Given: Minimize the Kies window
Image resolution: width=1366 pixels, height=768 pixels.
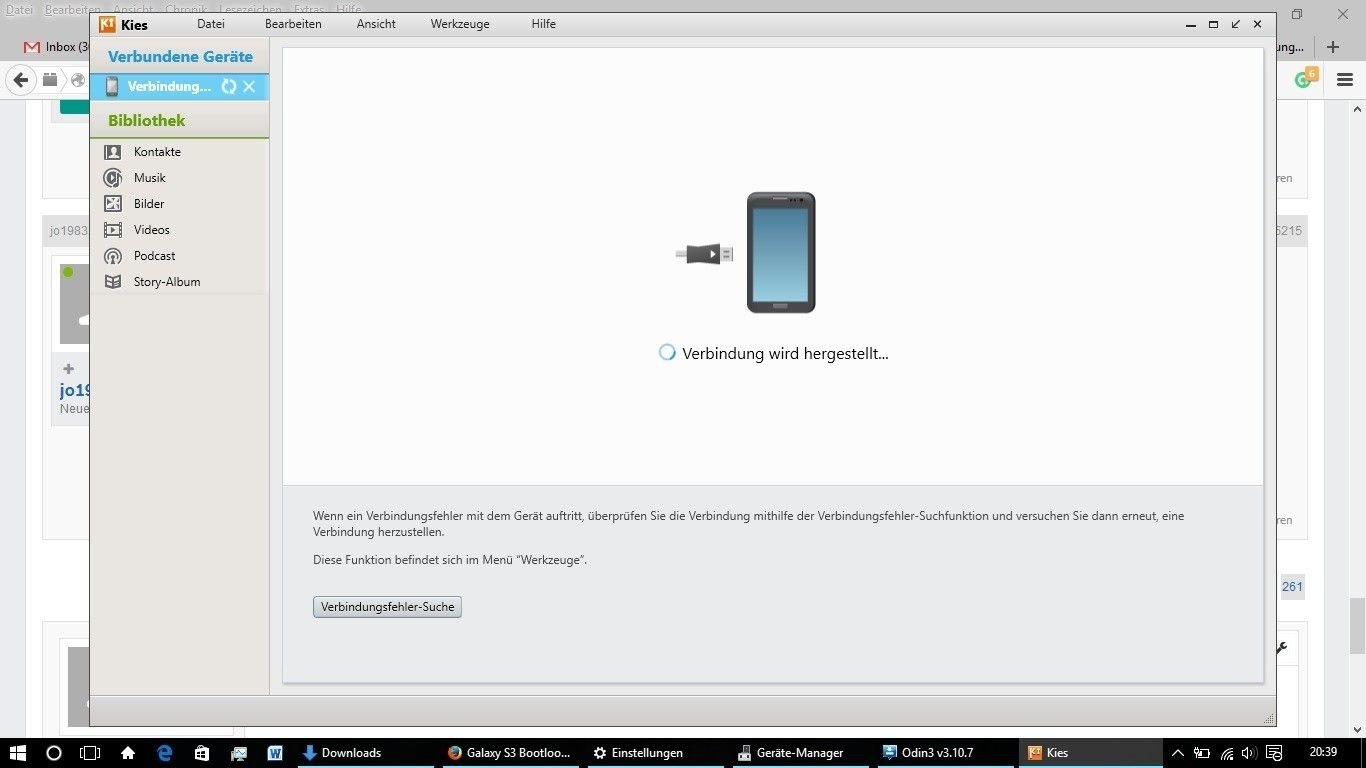Looking at the screenshot, I should click(x=1191, y=24).
